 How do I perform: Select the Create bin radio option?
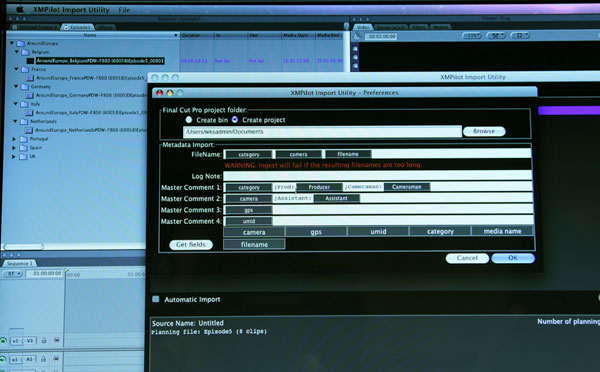pyautogui.click(x=189, y=120)
